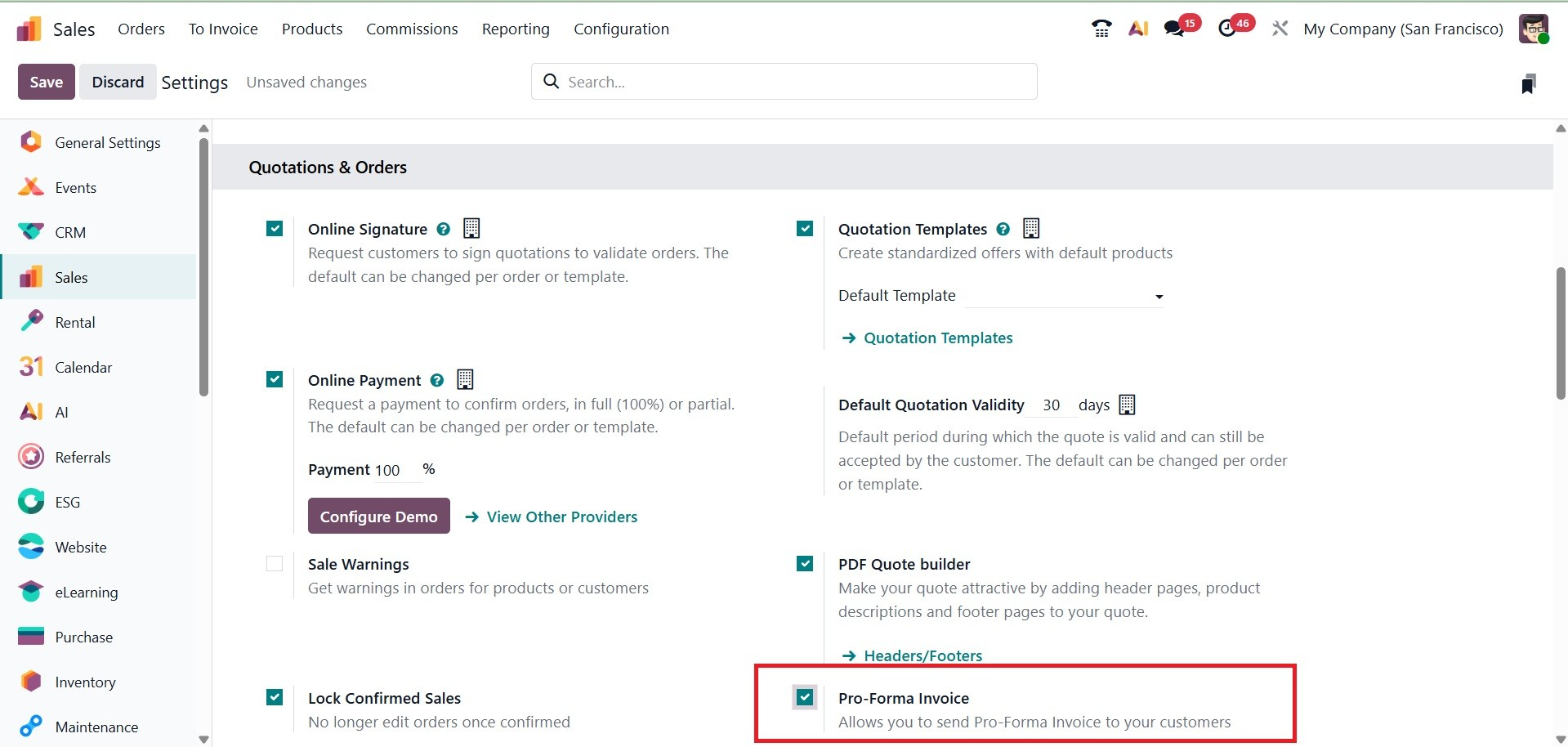
Task: Open the Configuration menu
Action: (x=621, y=29)
